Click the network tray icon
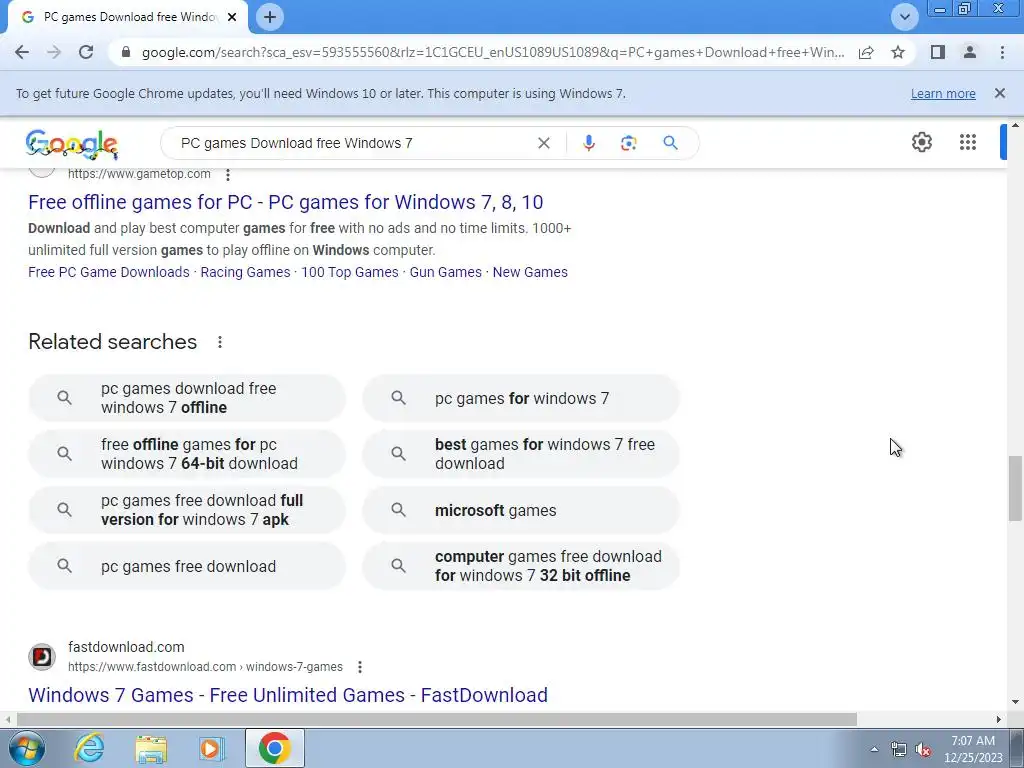The height and width of the screenshot is (768, 1024). tap(899, 750)
